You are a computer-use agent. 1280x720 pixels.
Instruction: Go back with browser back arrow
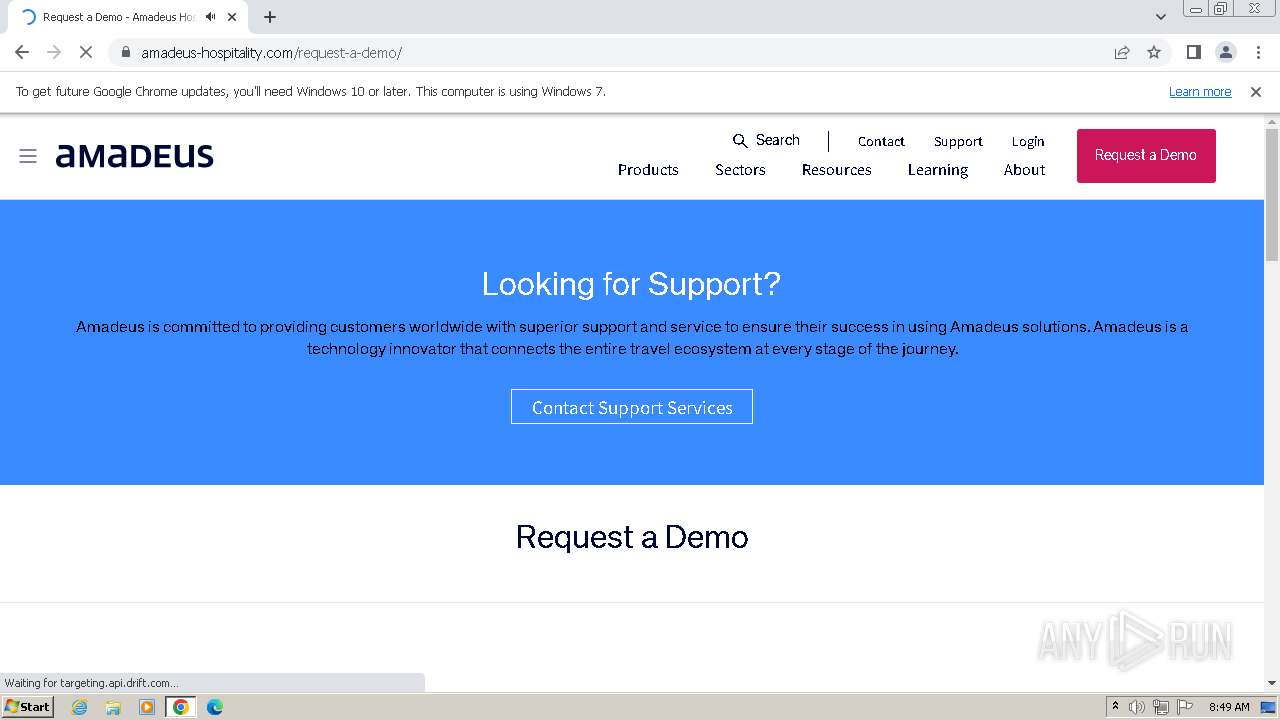coord(22,52)
